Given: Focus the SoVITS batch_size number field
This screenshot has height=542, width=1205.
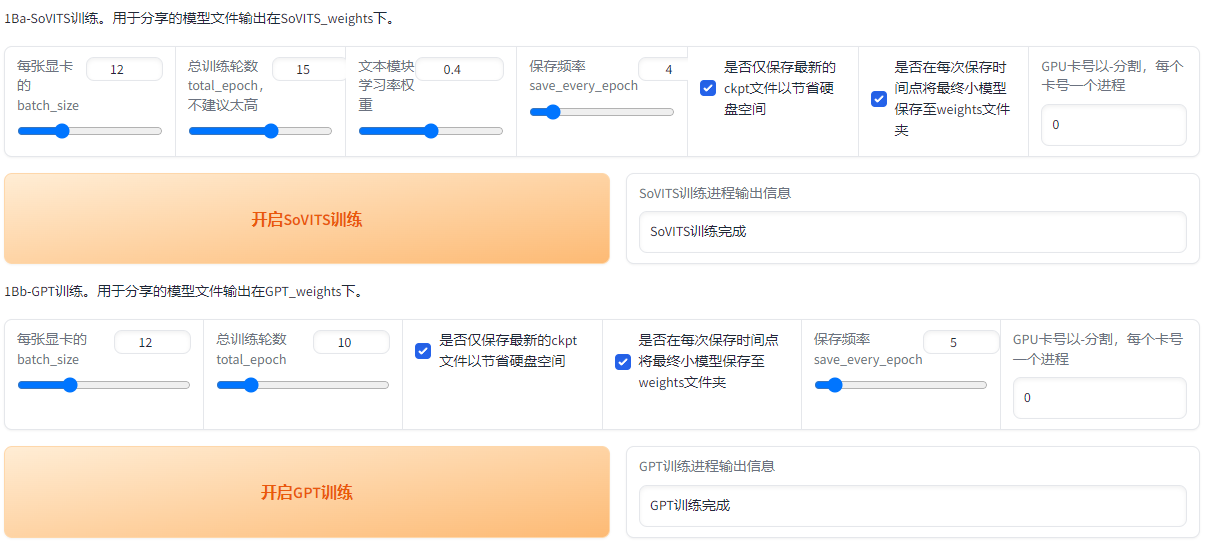Looking at the screenshot, I should click(124, 69).
